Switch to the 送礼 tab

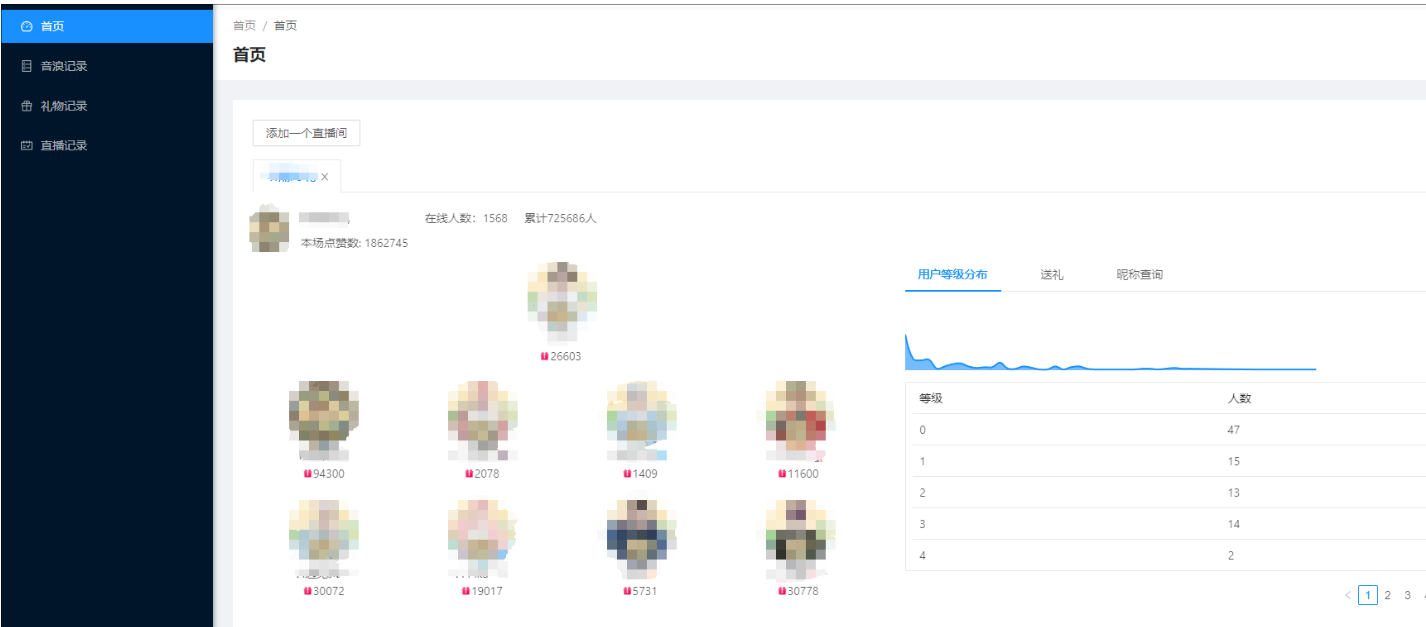pos(1051,274)
